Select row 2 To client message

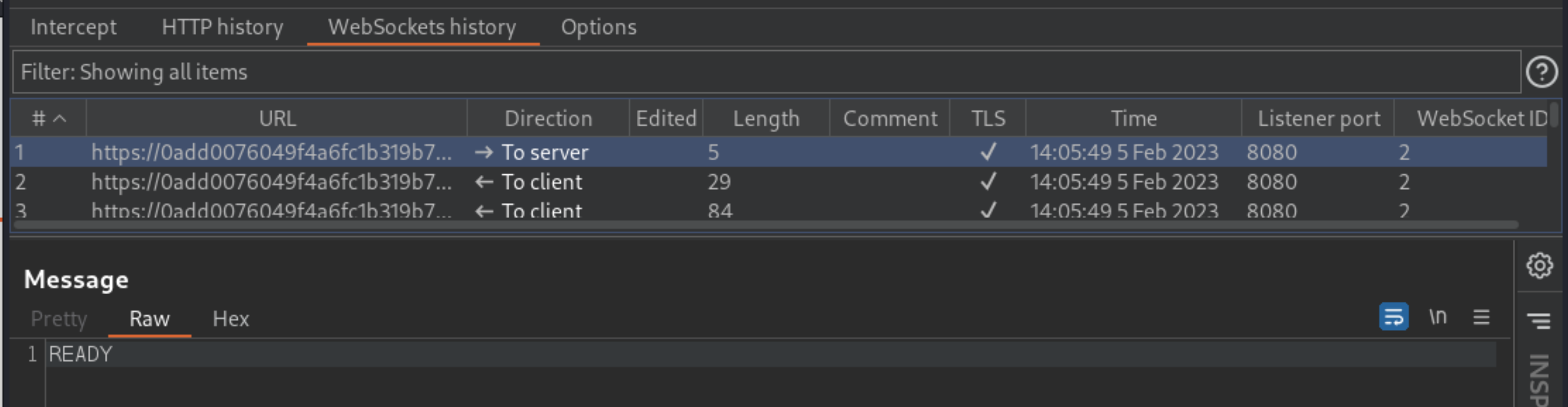point(778,182)
